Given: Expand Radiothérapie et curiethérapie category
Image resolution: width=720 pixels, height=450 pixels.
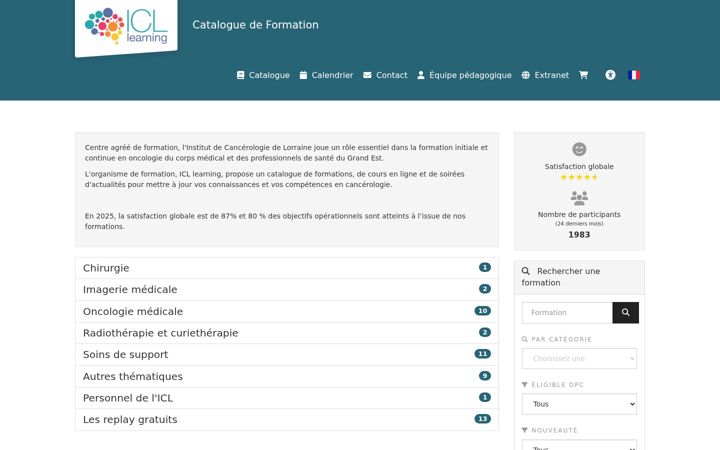Looking at the screenshot, I should 287,333.
